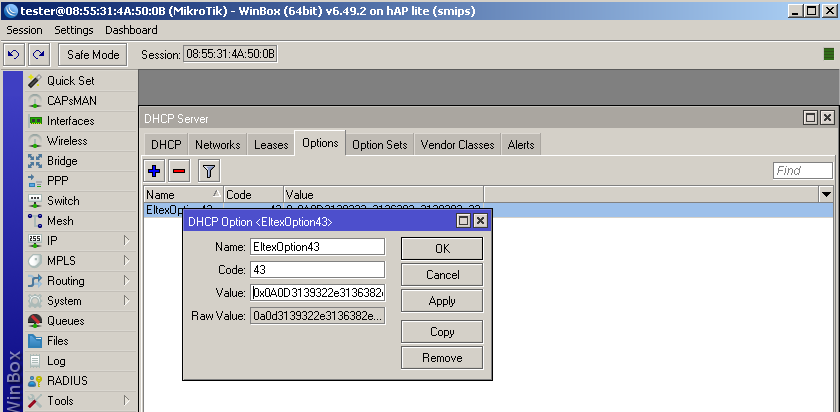The width and height of the screenshot is (840, 412).
Task: Click the Code input field
Action: [x=318, y=270]
